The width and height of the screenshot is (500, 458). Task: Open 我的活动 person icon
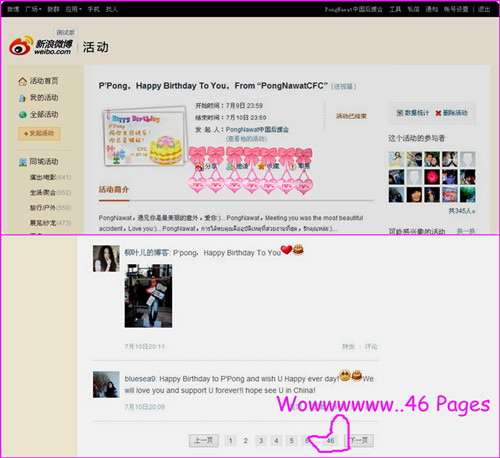(22, 98)
